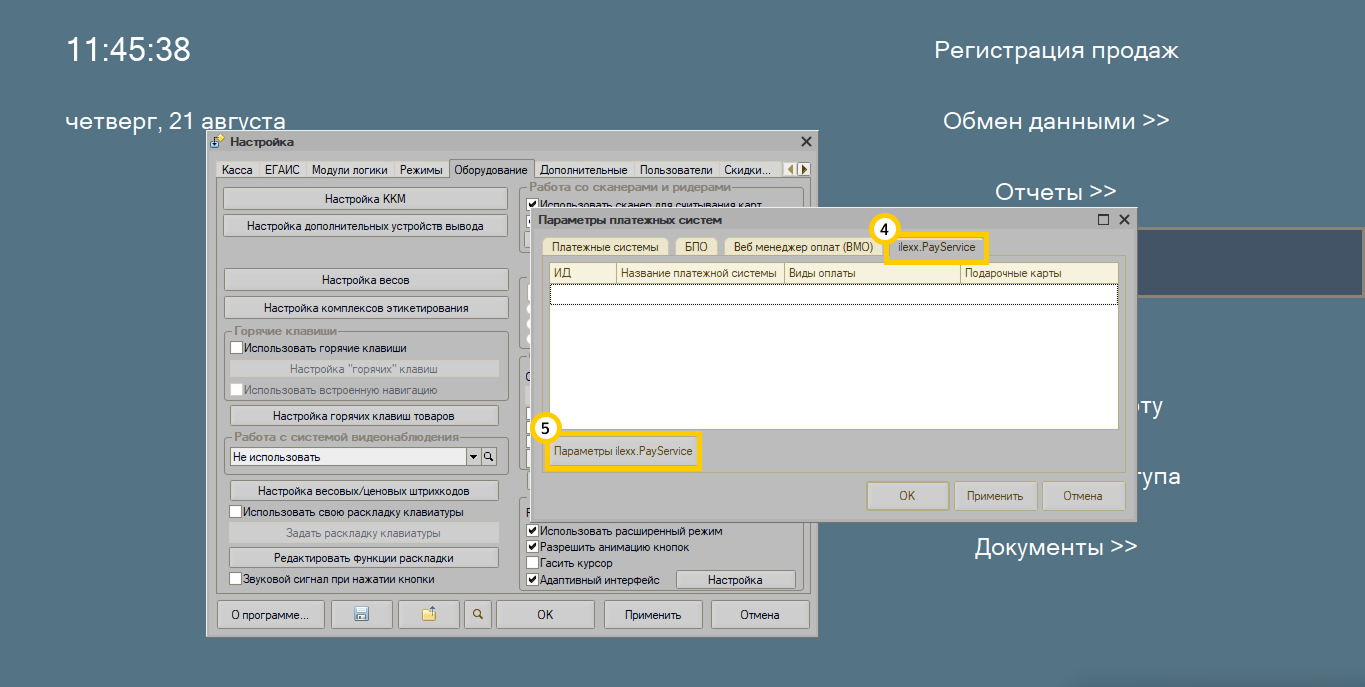
Task: Maximize the Параметры платежных систем dialog
Action: tap(1104, 220)
